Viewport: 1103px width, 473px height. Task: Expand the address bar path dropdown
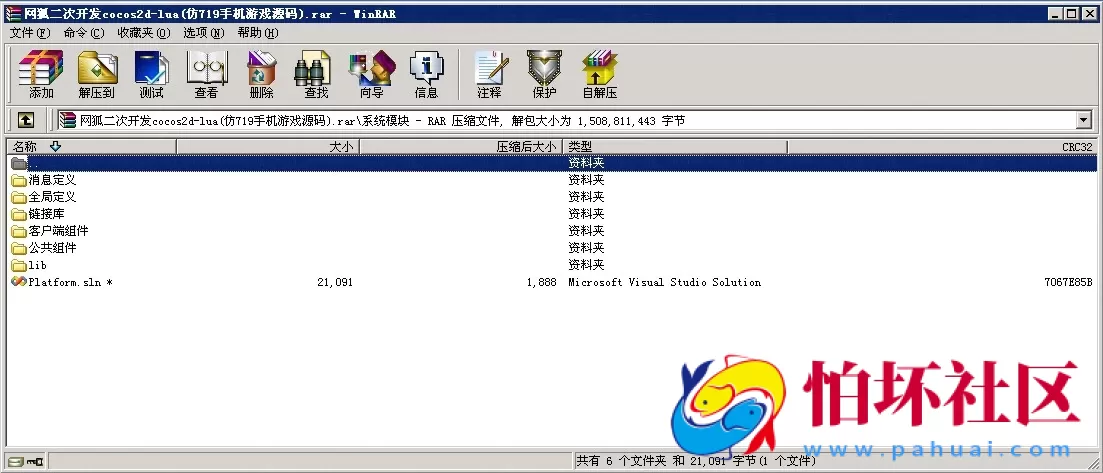(1083, 120)
